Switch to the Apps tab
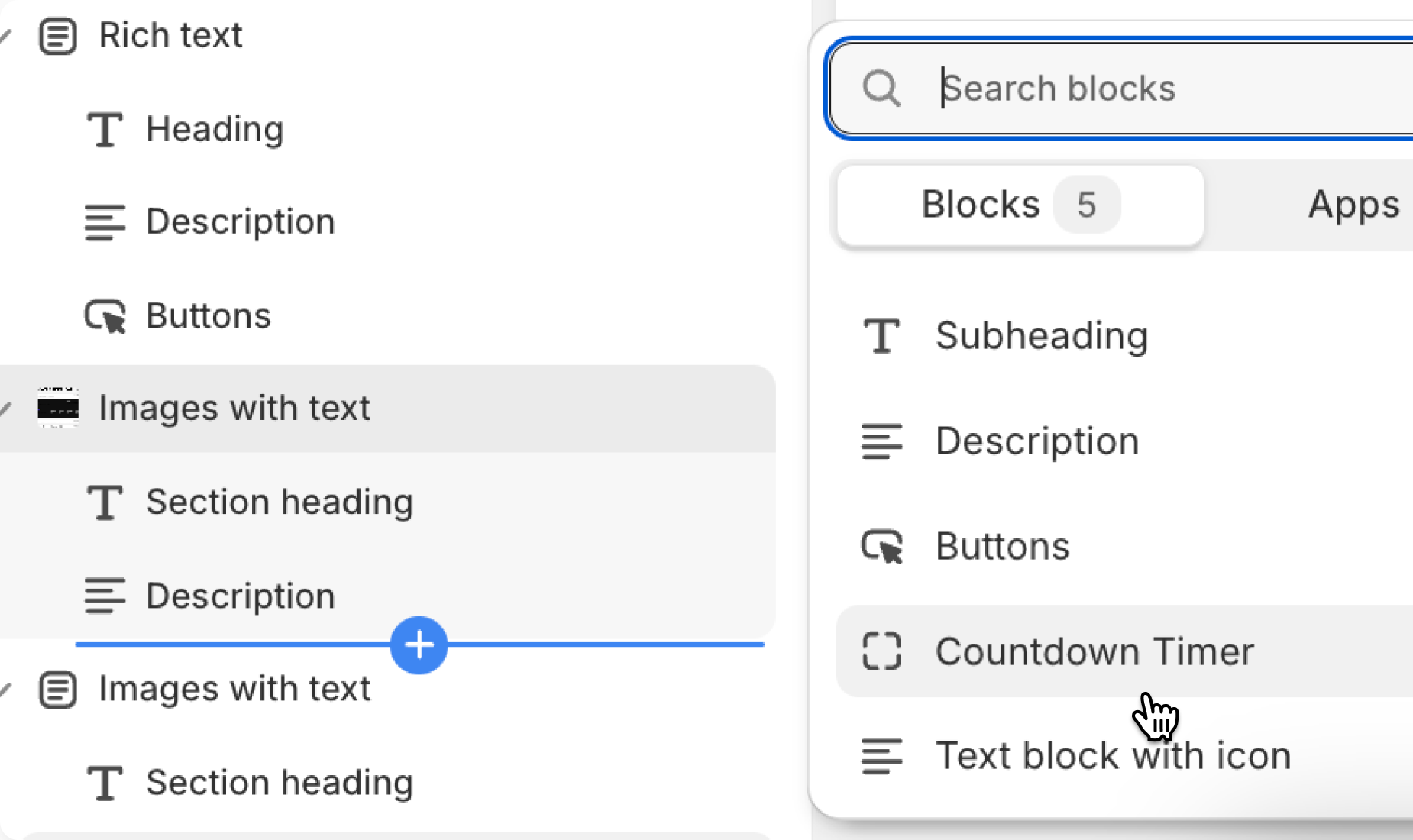Image resolution: width=1413 pixels, height=840 pixels. pyautogui.click(x=1353, y=205)
